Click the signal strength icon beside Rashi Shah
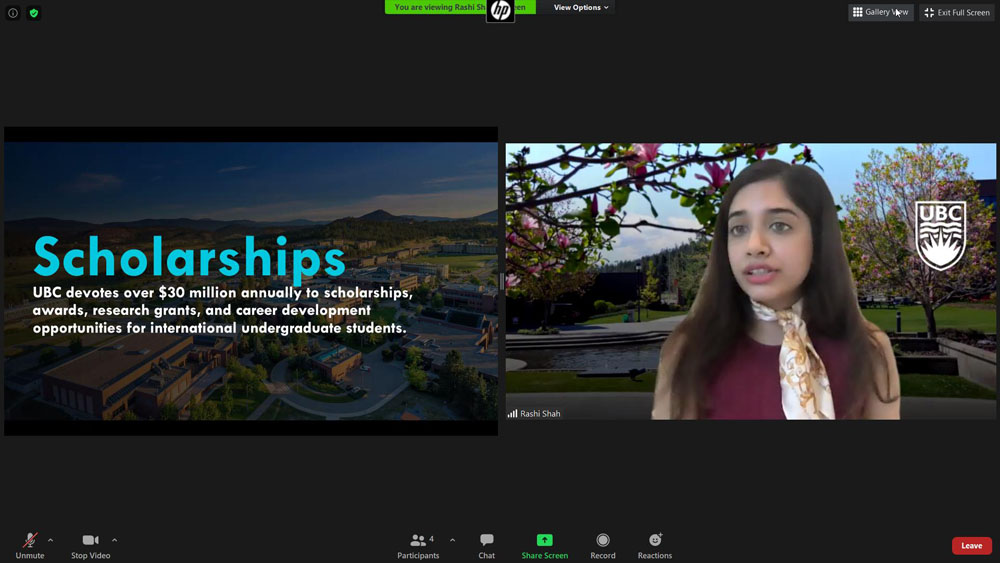 (512, 413)
